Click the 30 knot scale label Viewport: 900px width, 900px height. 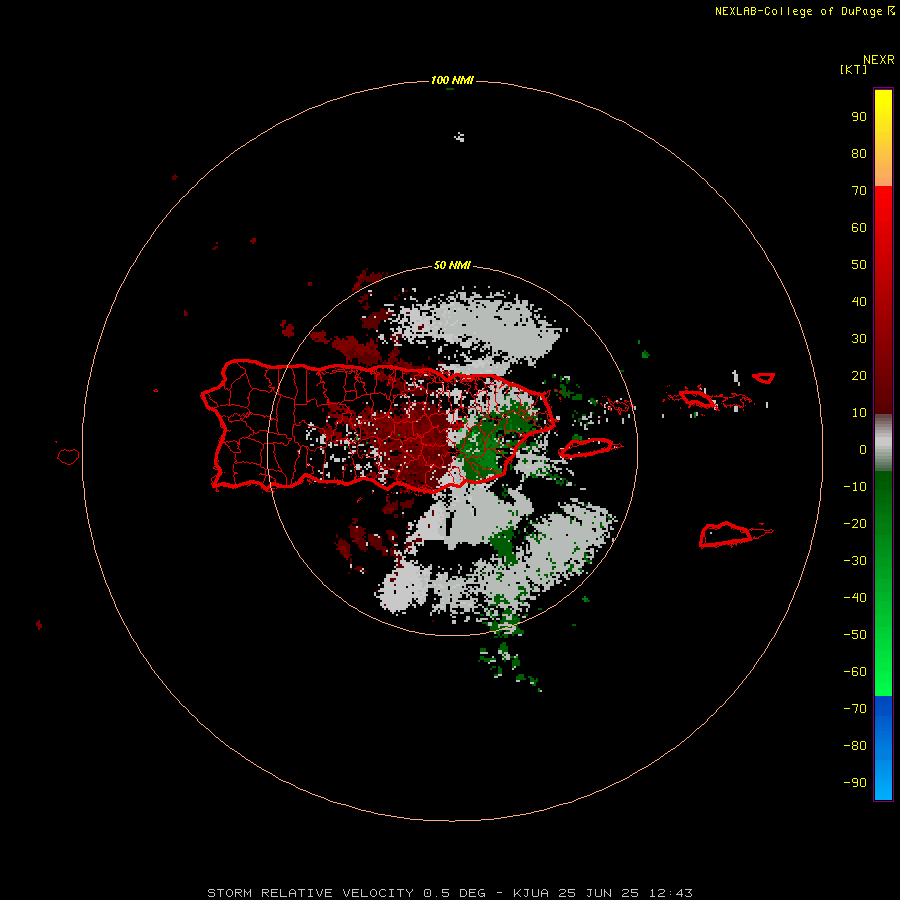859,339
